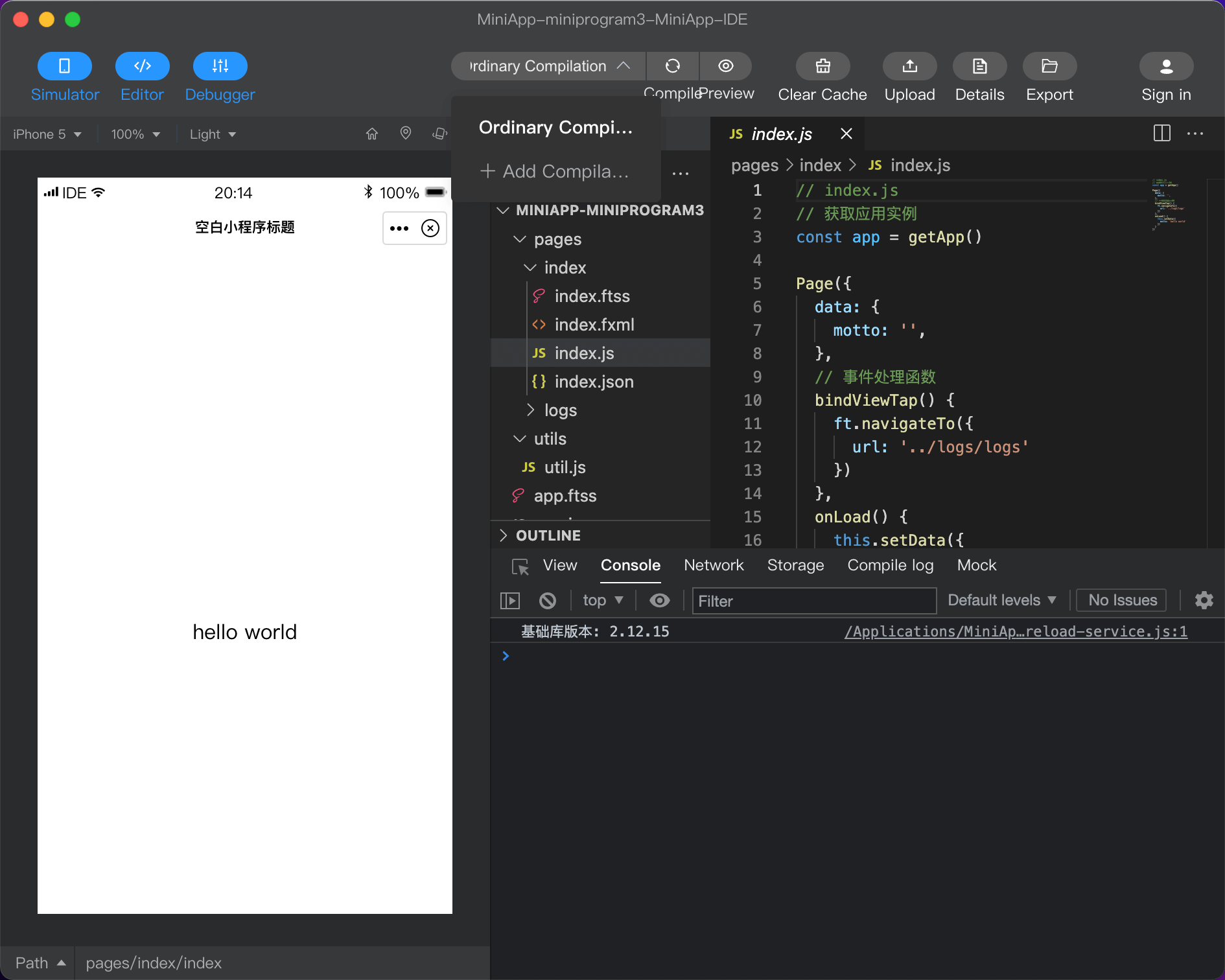Viewport: 1225px width, 980px height.
Task: Toggle the Editor panel button
Action: point(143,66)
